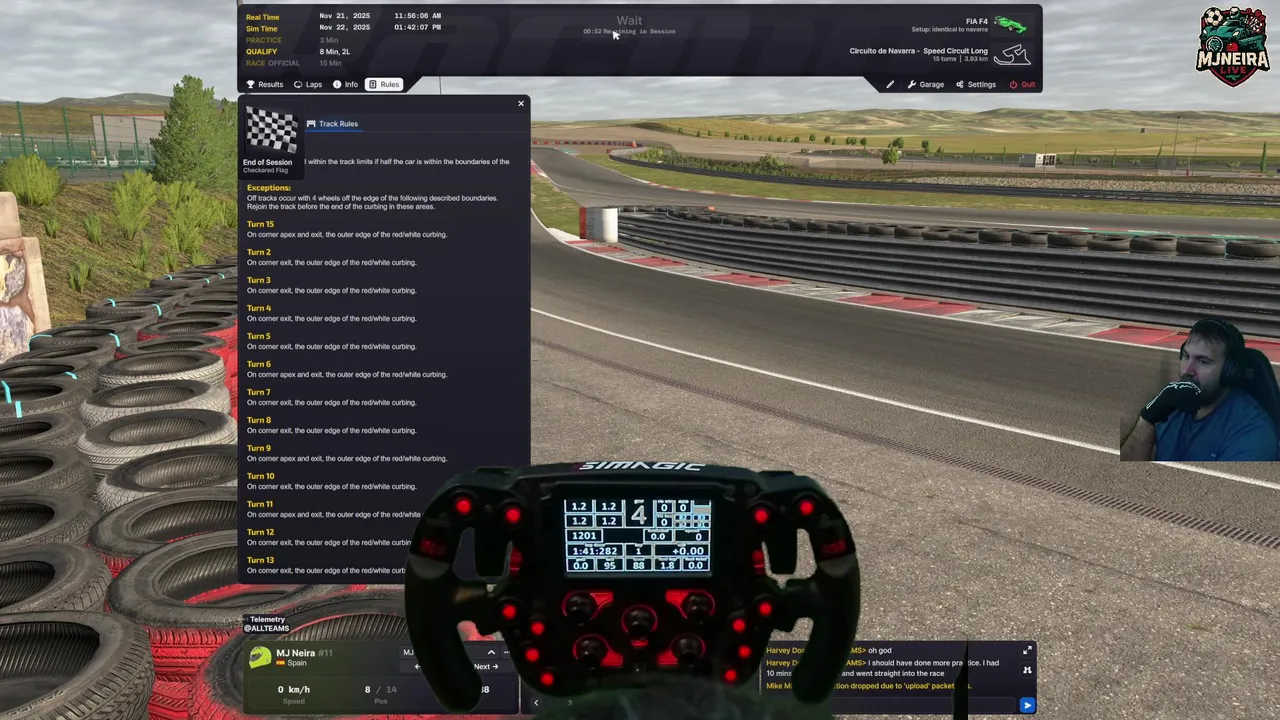Open the Laps tab

click(308, 84)
